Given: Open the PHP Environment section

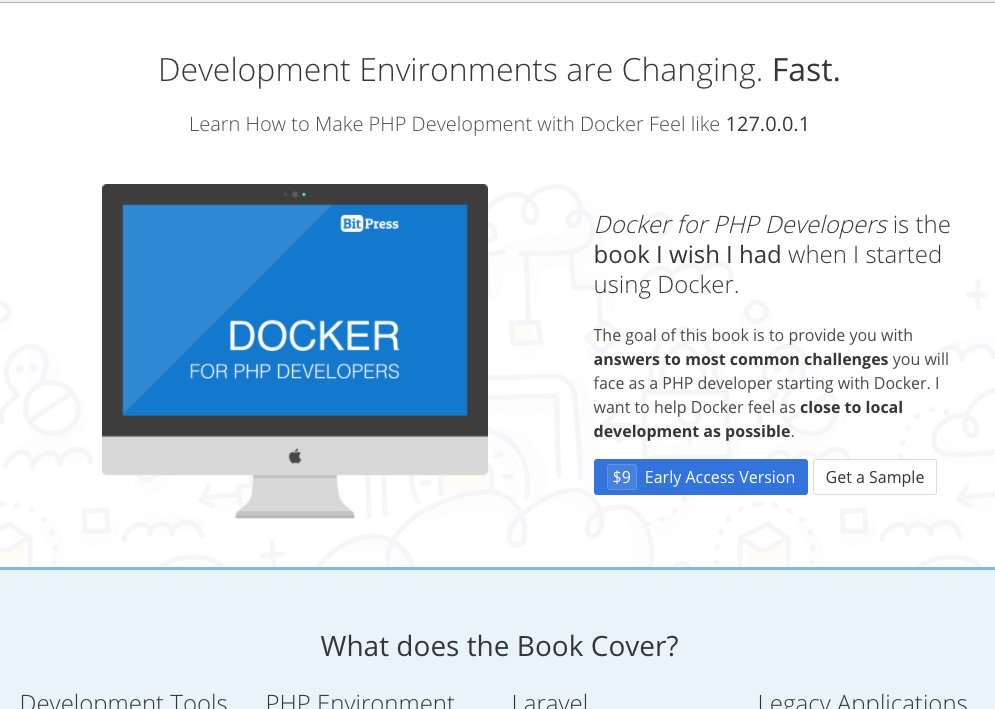Looking at the screenshot, I should [359, 700].
